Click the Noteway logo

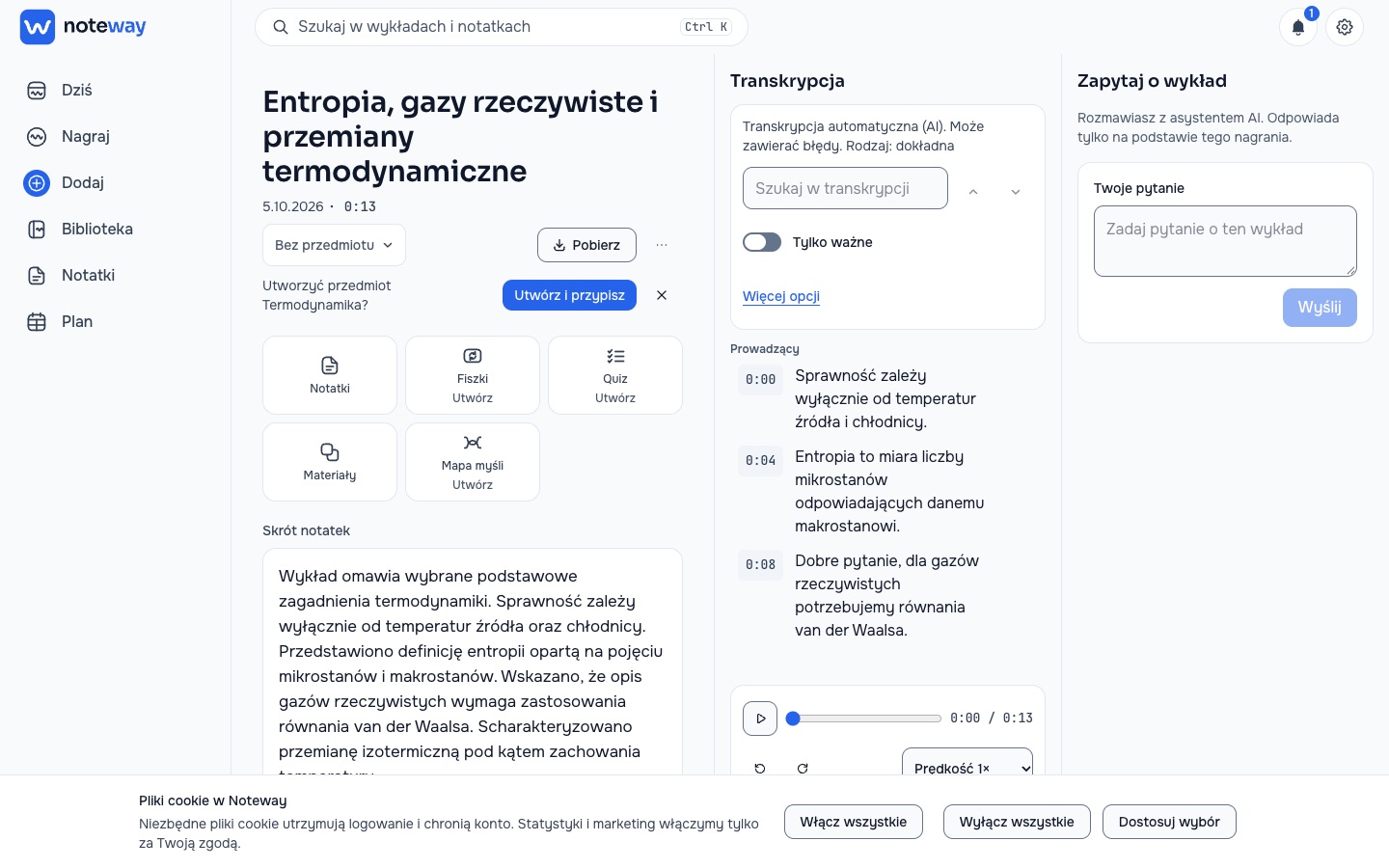coord(83,27)
